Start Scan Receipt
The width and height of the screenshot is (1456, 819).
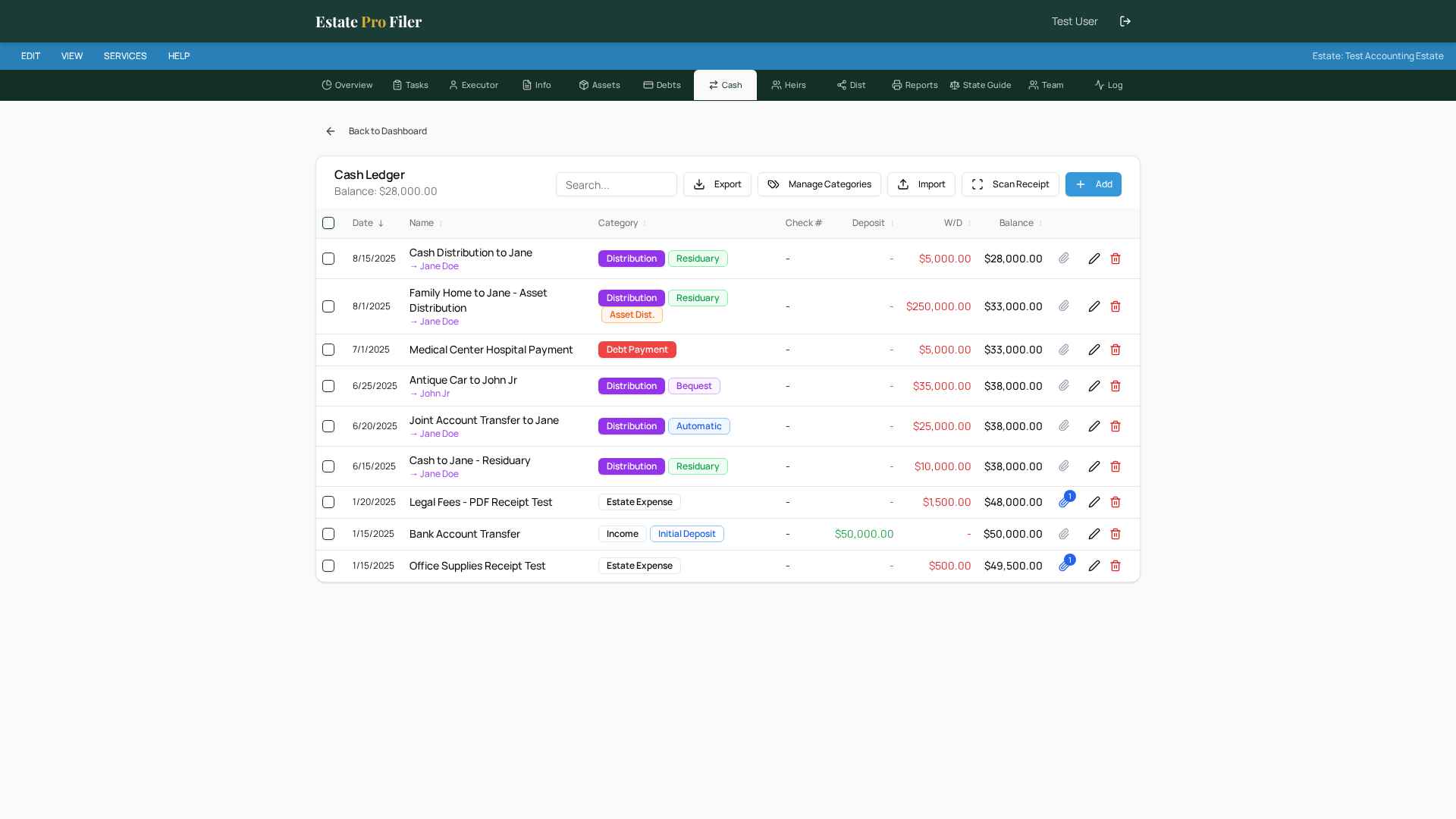(1010, 184)
